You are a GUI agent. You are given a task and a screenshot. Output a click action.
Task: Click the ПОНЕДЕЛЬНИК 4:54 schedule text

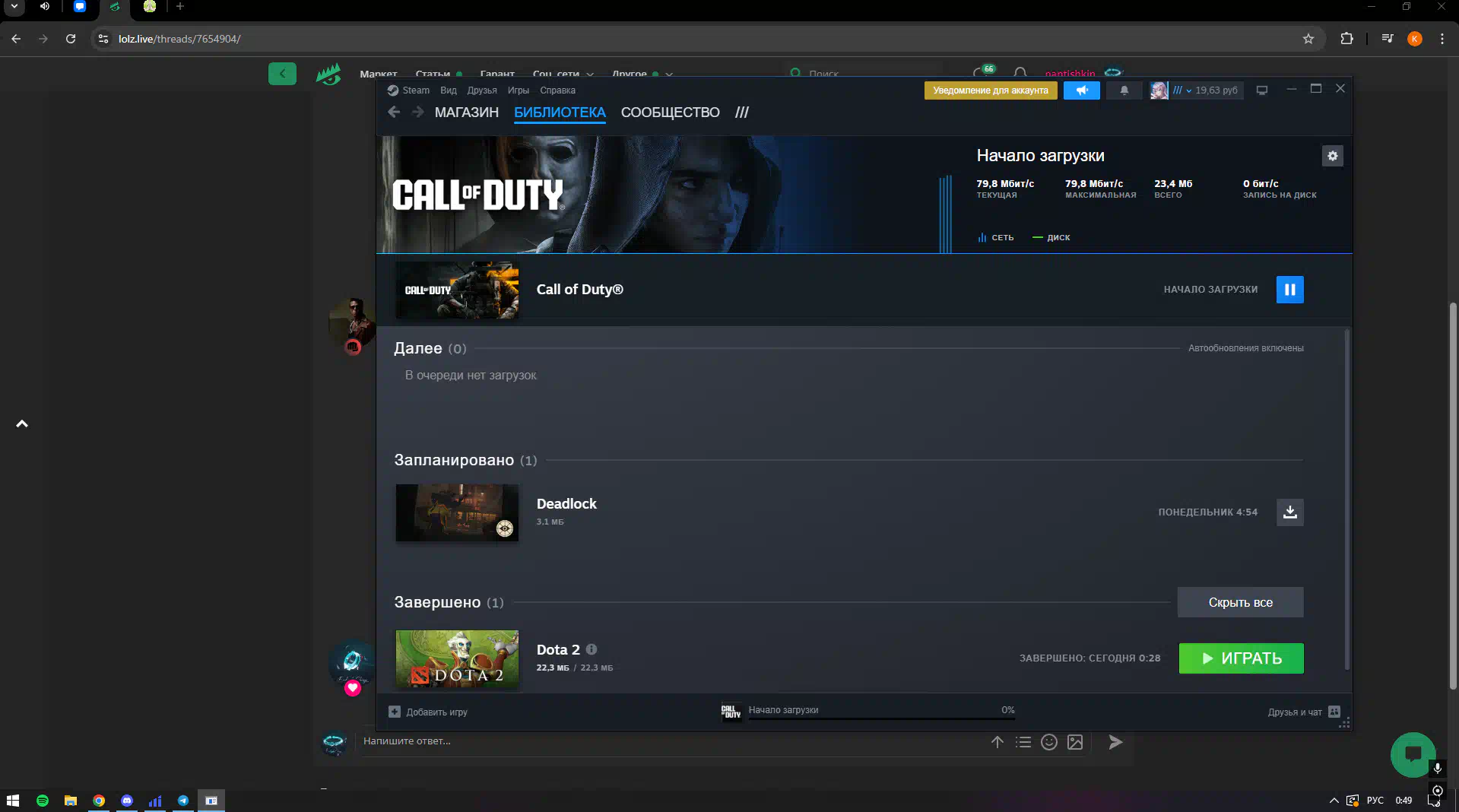click(1207, 512)
